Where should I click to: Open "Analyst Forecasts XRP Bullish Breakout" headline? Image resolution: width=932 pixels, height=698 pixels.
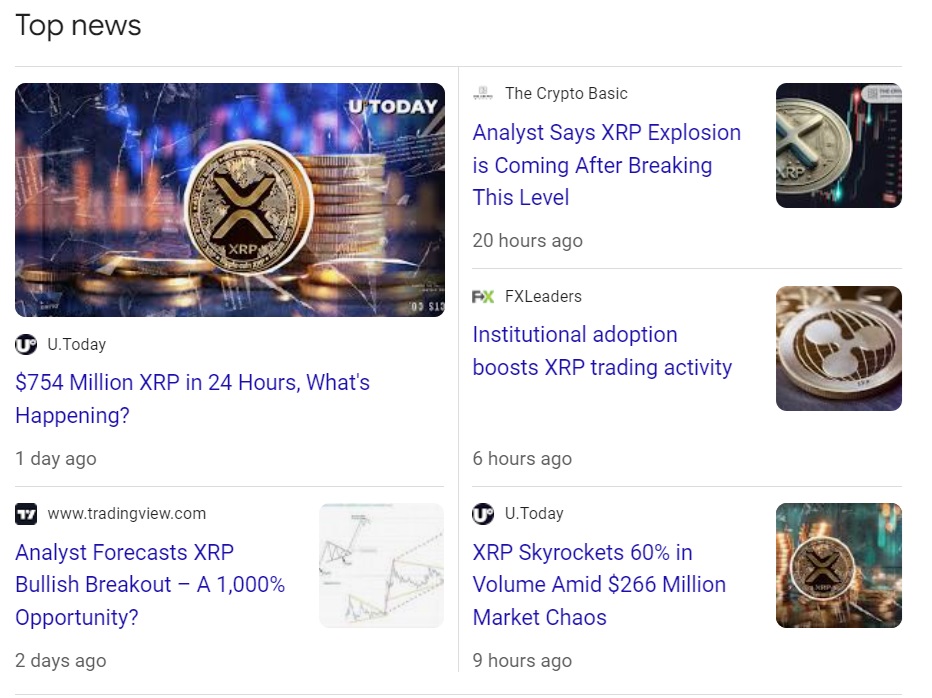pyautogui.click(x=150, y=584)
